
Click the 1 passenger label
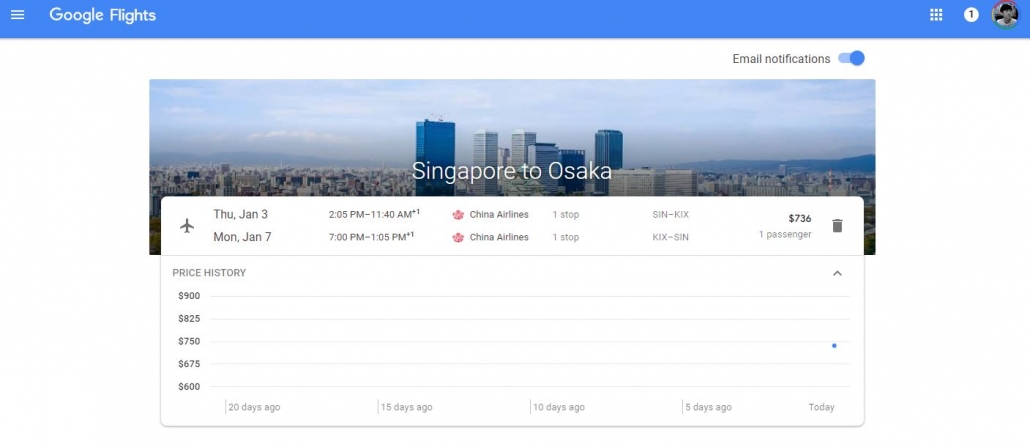click(785, 234)
